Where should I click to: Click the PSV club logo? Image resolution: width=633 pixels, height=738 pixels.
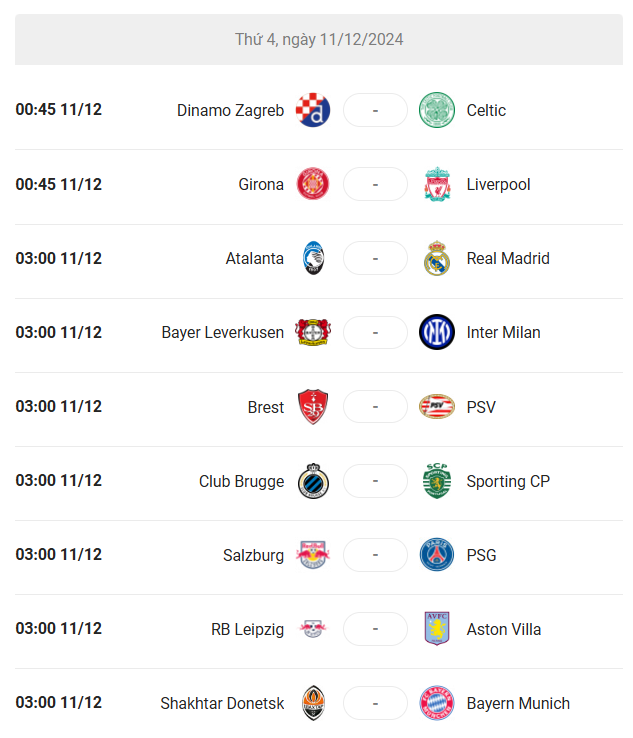tap(437, 407)
